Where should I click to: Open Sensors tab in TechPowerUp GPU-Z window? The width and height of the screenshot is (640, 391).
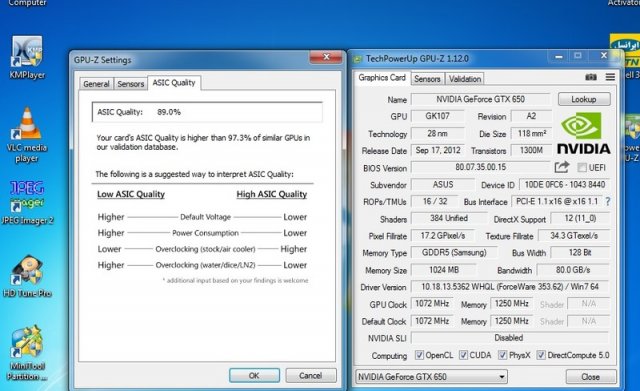pyautogui.click(x=427, y=79)
